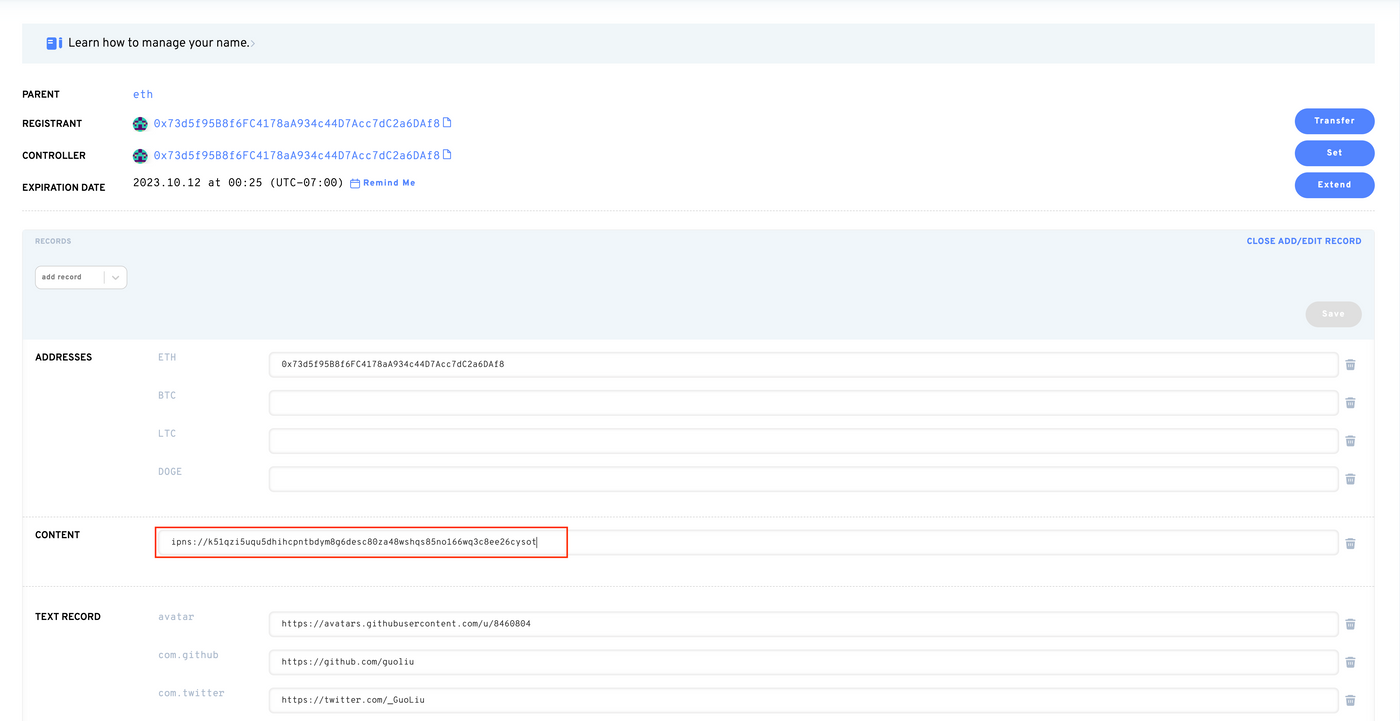
Task: Delete the avatar text record
Action: point(1350,624)
